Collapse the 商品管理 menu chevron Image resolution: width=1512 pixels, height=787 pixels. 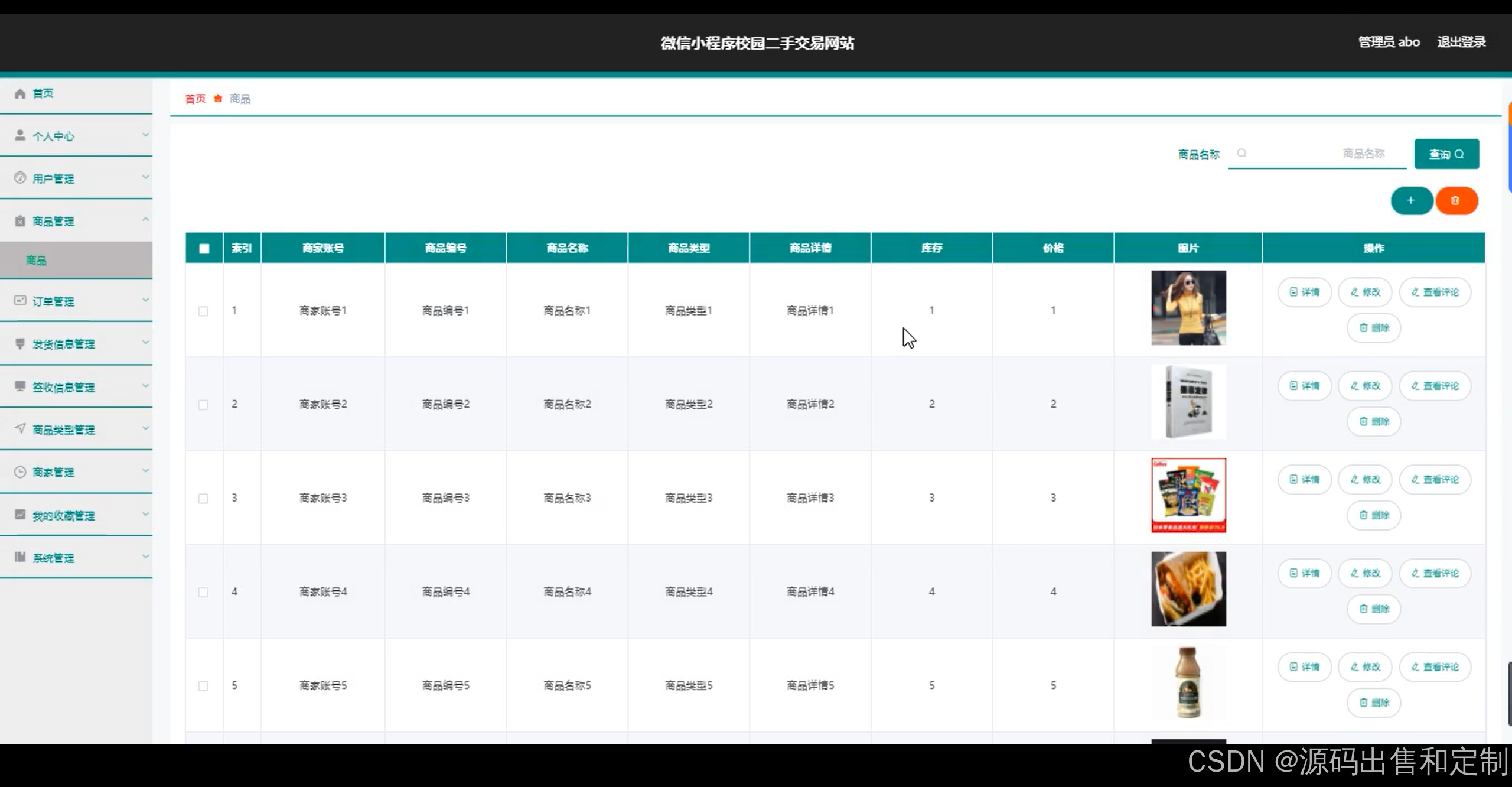[145, 220]
